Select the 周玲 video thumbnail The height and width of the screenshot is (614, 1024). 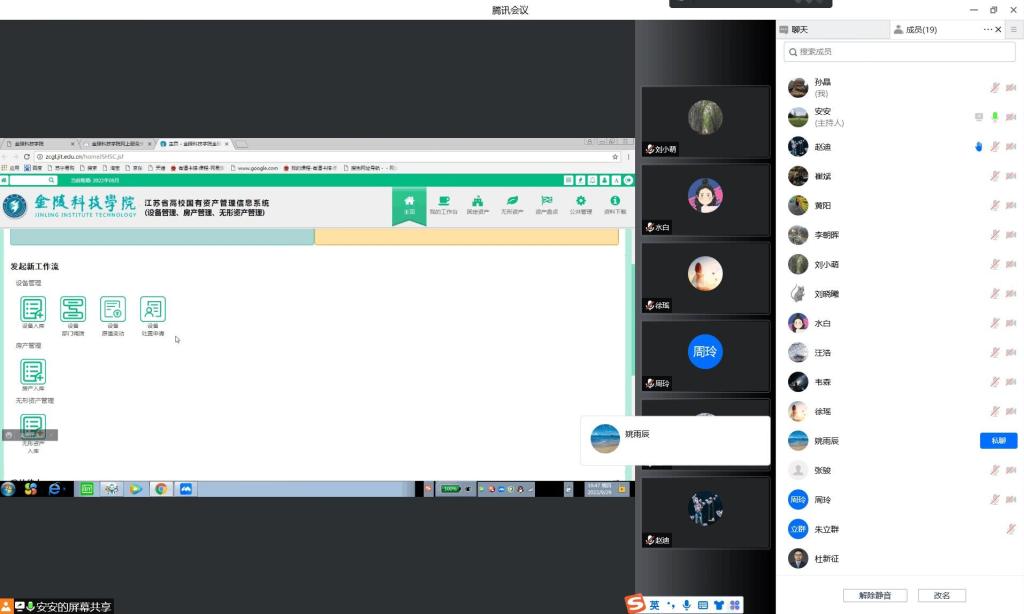(705, 357)
